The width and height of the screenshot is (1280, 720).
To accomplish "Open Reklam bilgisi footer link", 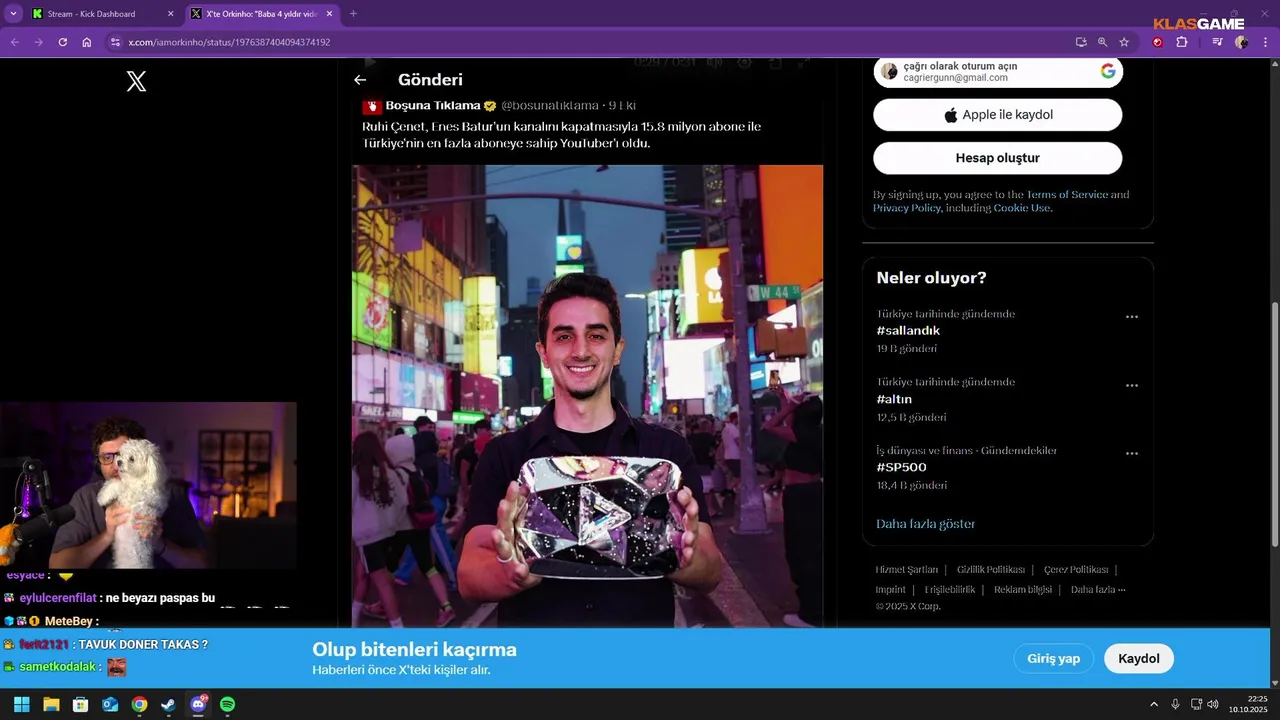I will pyautogui.click(x=1023, y=590).
